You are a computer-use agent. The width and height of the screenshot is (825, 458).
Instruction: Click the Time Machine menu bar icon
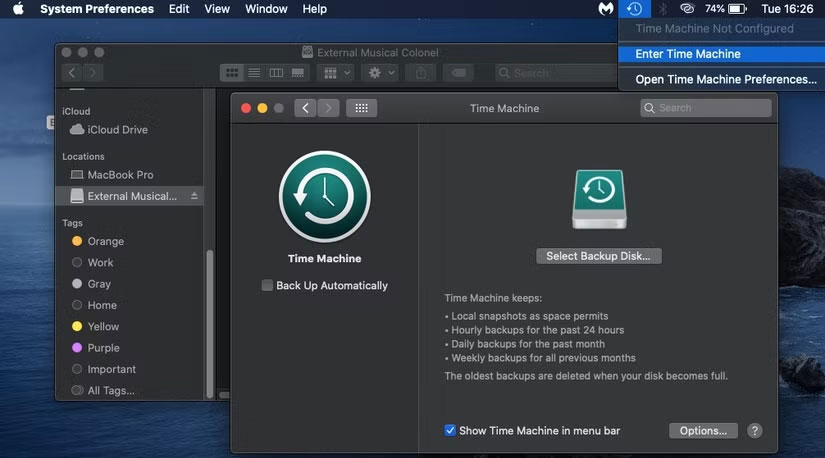pos(634,9)
